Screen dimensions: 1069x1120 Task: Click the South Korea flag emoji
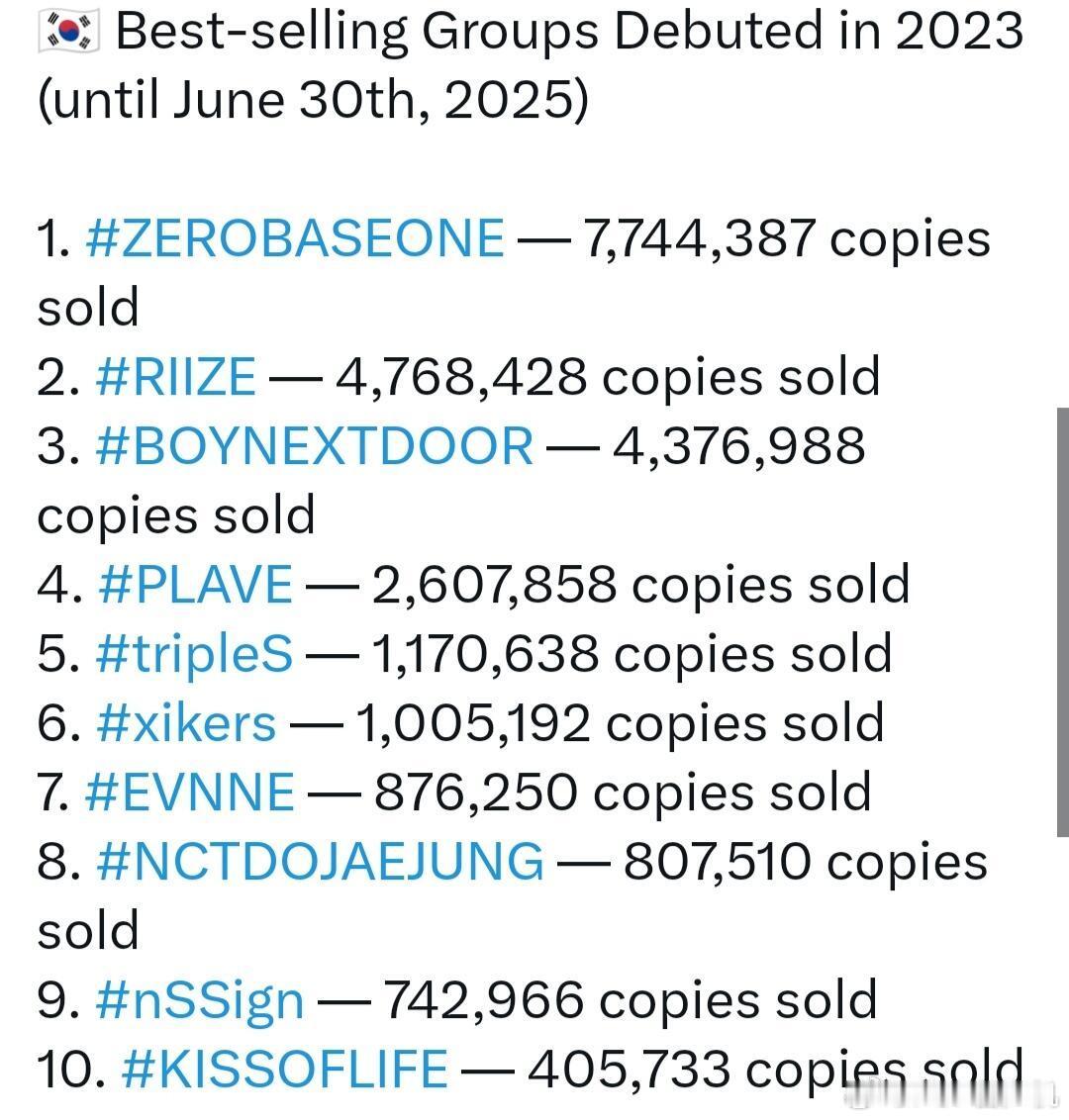coord(68,32)
